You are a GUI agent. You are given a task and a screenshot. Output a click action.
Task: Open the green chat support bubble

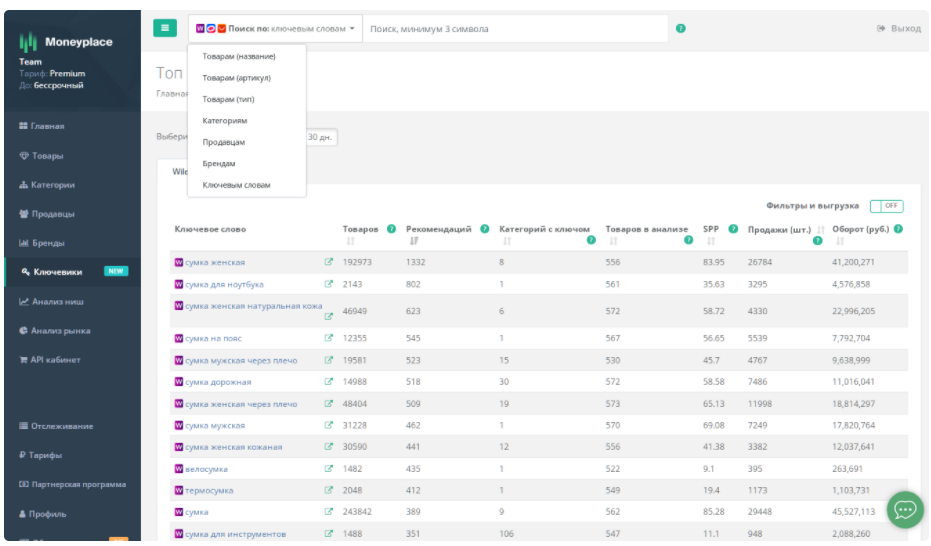(x=905, y=509)
